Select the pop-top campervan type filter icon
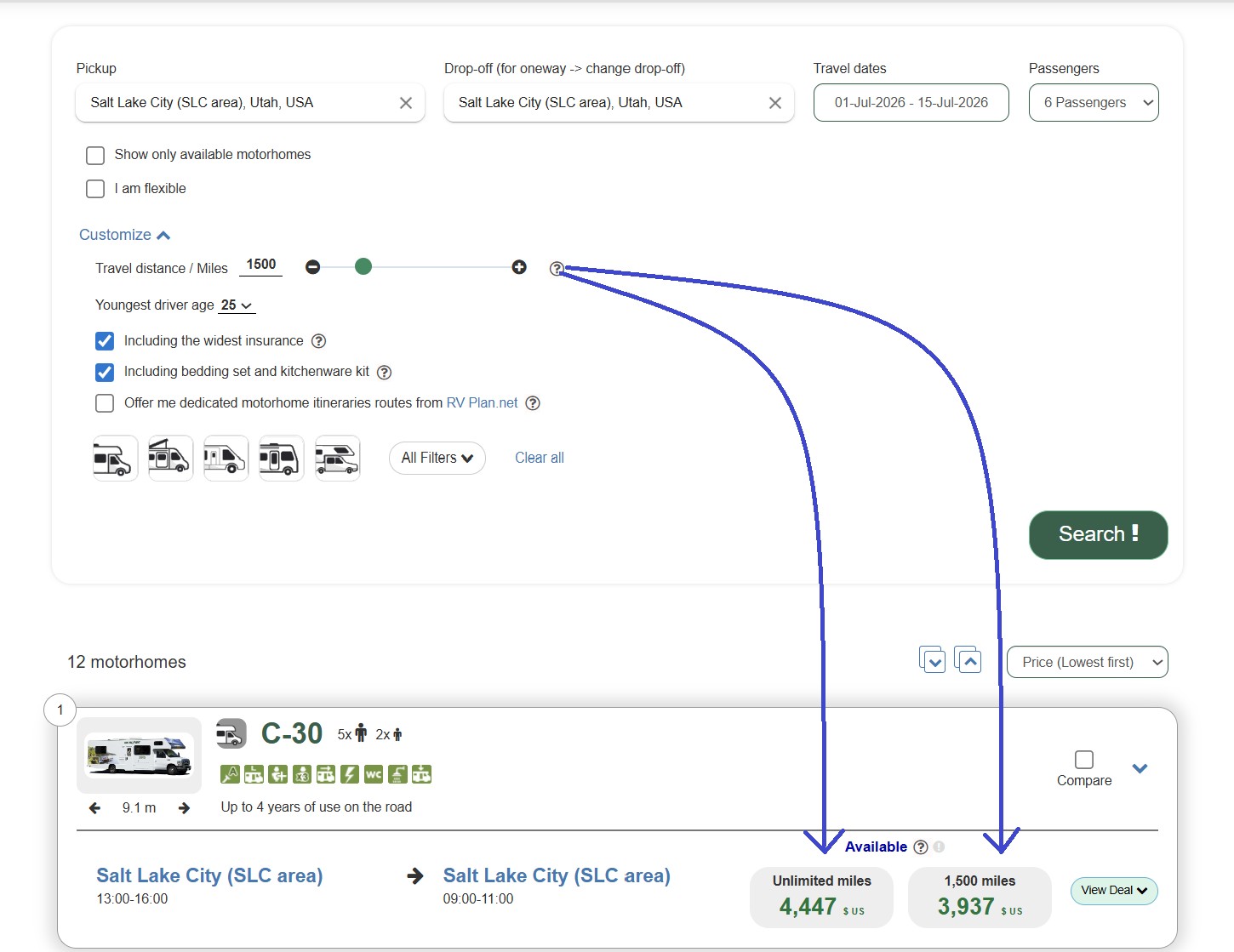The image size is (1234, 952). click(x=170, y=459)
